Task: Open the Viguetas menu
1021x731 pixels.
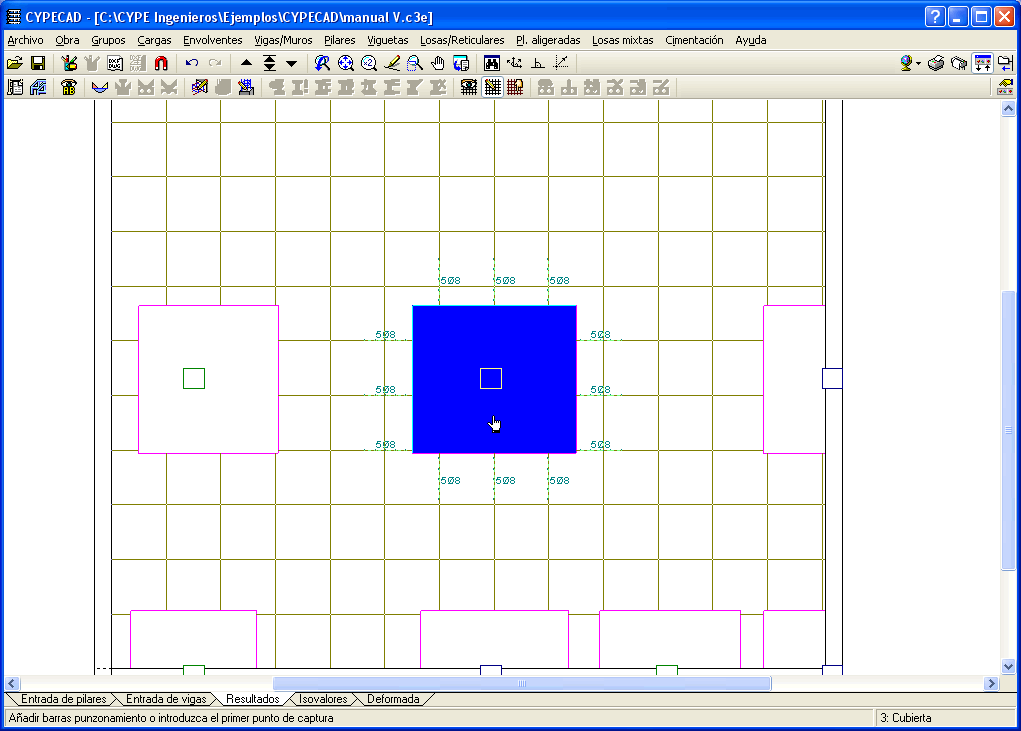Action: click(387, 40)
